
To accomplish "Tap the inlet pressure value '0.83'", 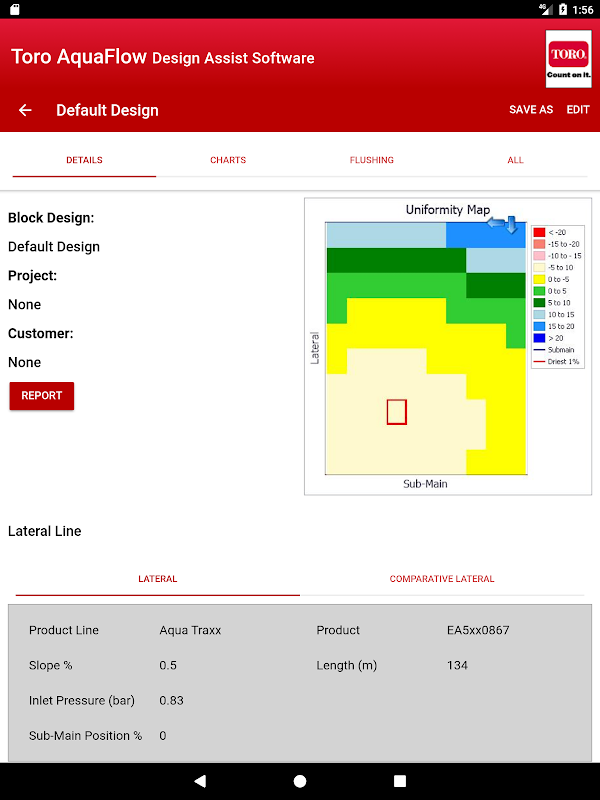I will click(171, 701).
